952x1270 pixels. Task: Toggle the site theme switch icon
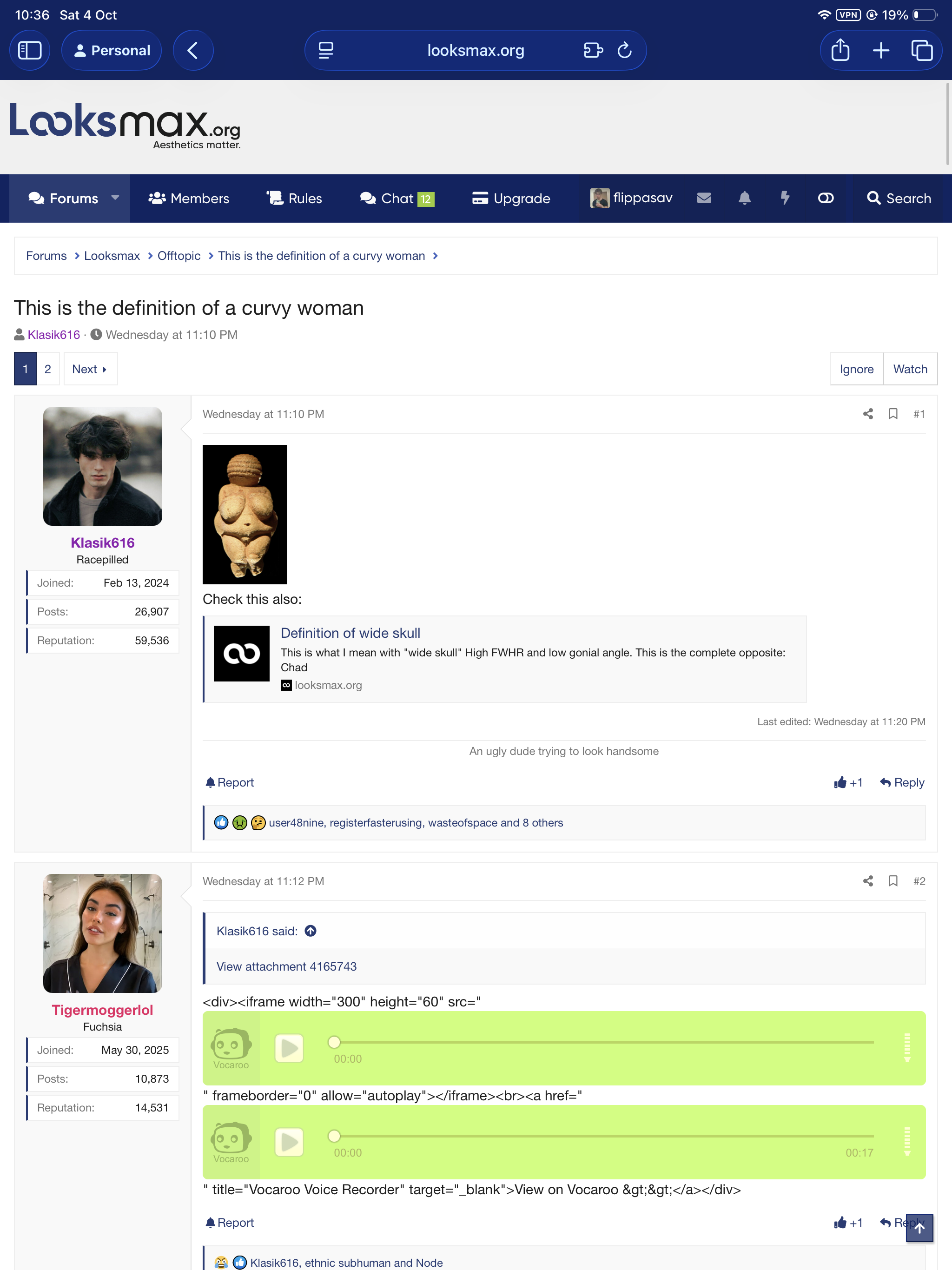pos(826,198)
